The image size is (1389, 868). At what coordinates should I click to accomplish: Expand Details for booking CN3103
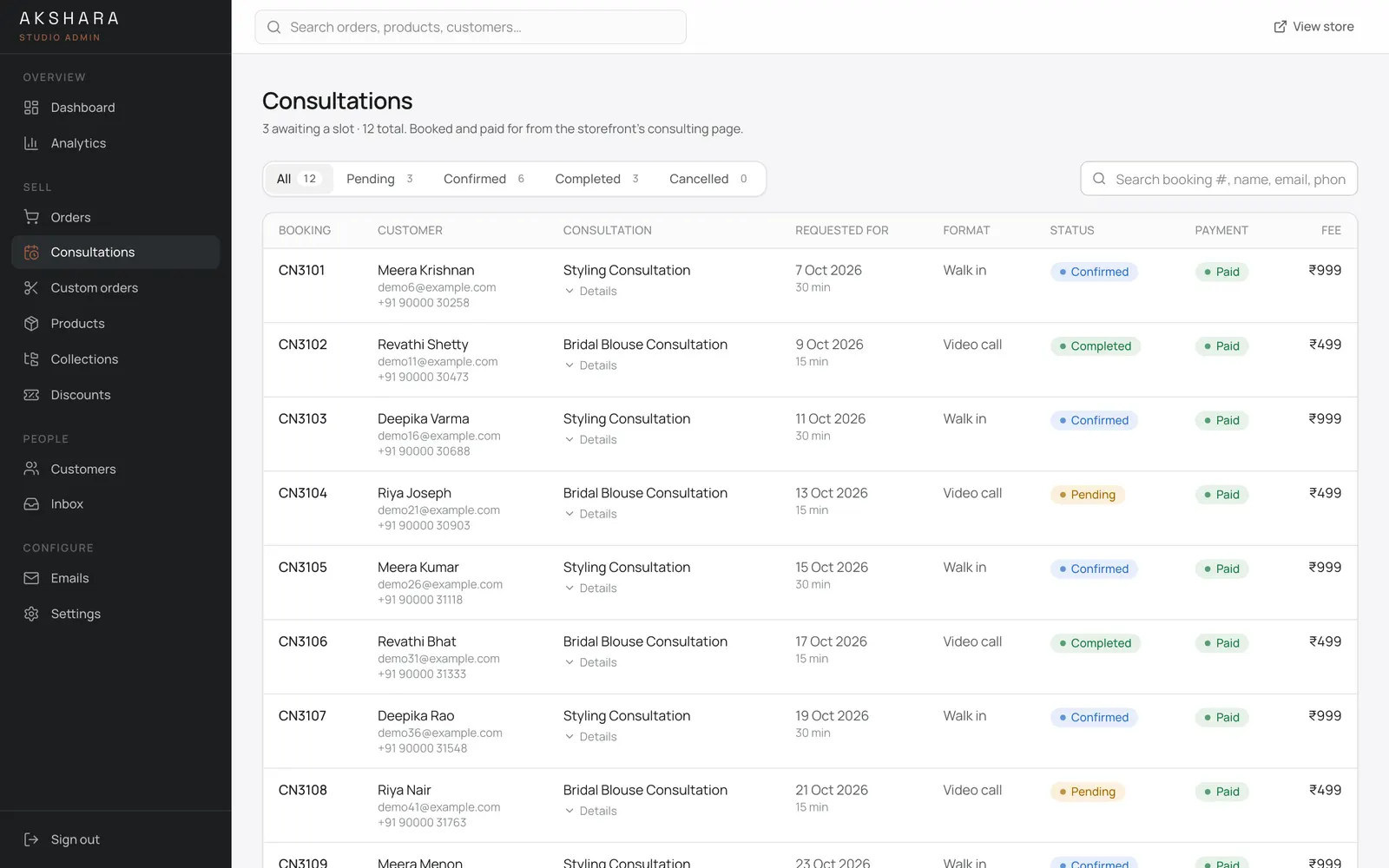(590, 440)
